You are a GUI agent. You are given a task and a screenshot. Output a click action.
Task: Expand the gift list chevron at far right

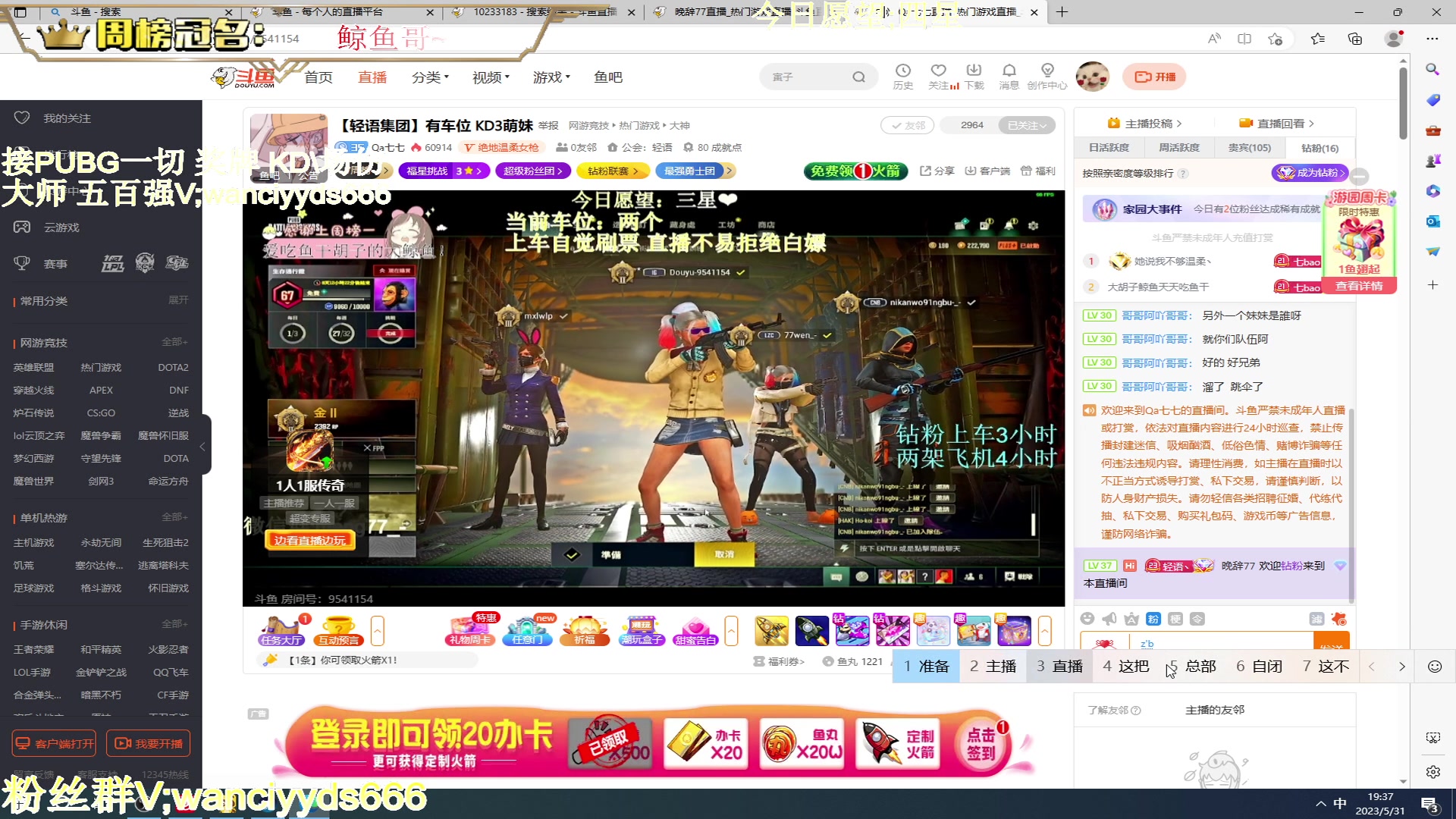click(1044, 631)
